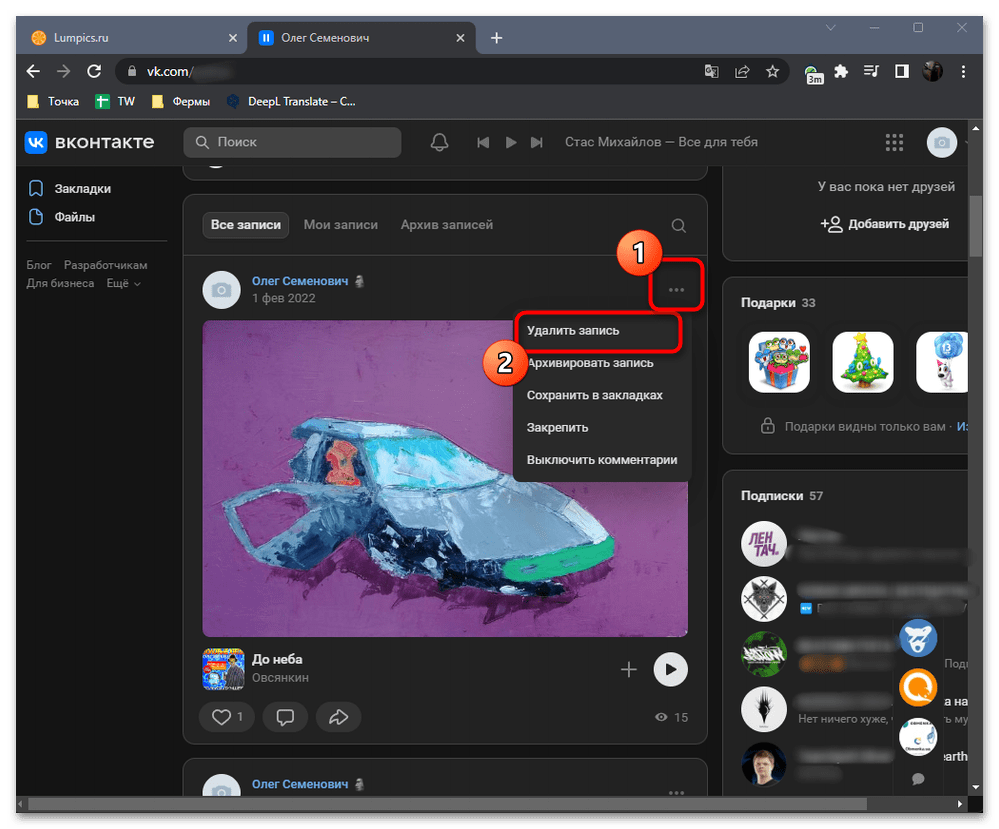Click the browser forward arrow
Screen dimensions: 999x829
pos(63,71)
